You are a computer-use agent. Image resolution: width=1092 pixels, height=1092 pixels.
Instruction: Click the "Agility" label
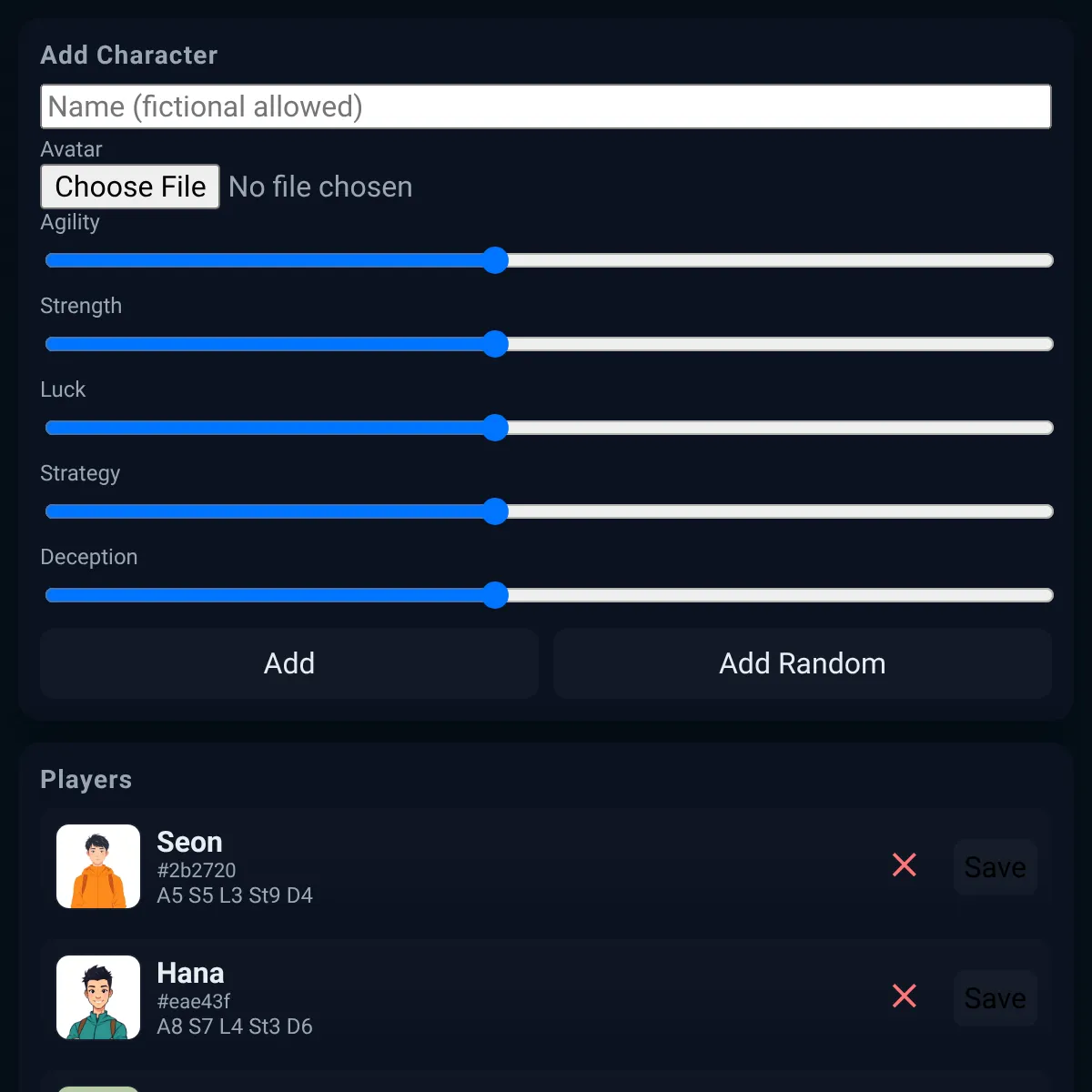click(70, 223)
